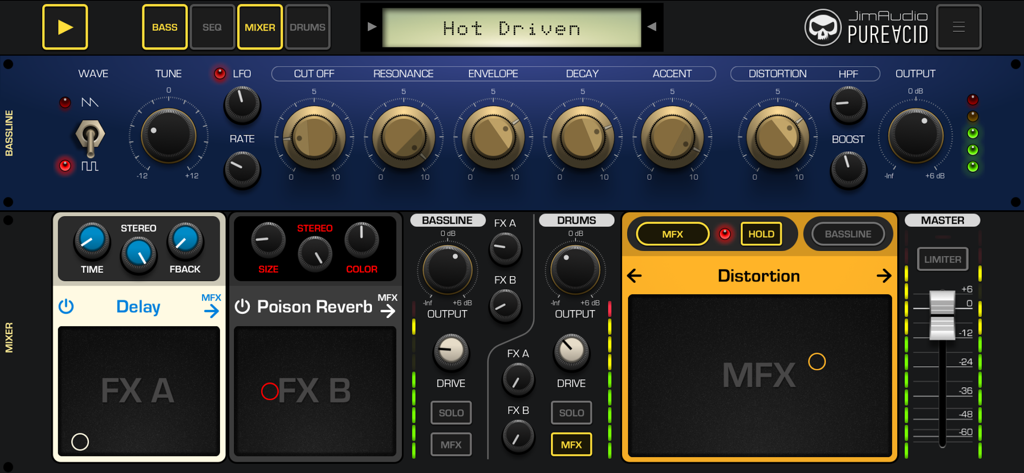Open the SEQ tab

212,27
